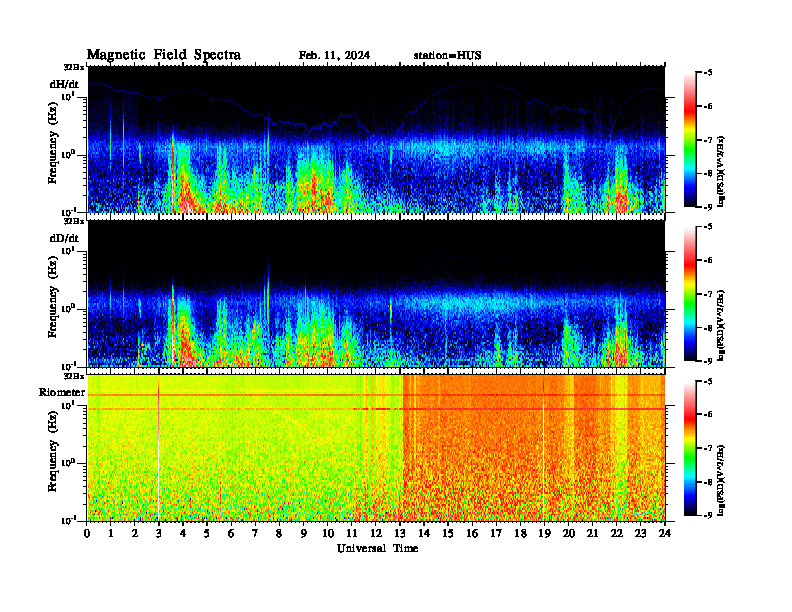Click the "-9" tick on dH/dt color bar
The height and width of the screenshot is (612, 792).
coord(708,207)
